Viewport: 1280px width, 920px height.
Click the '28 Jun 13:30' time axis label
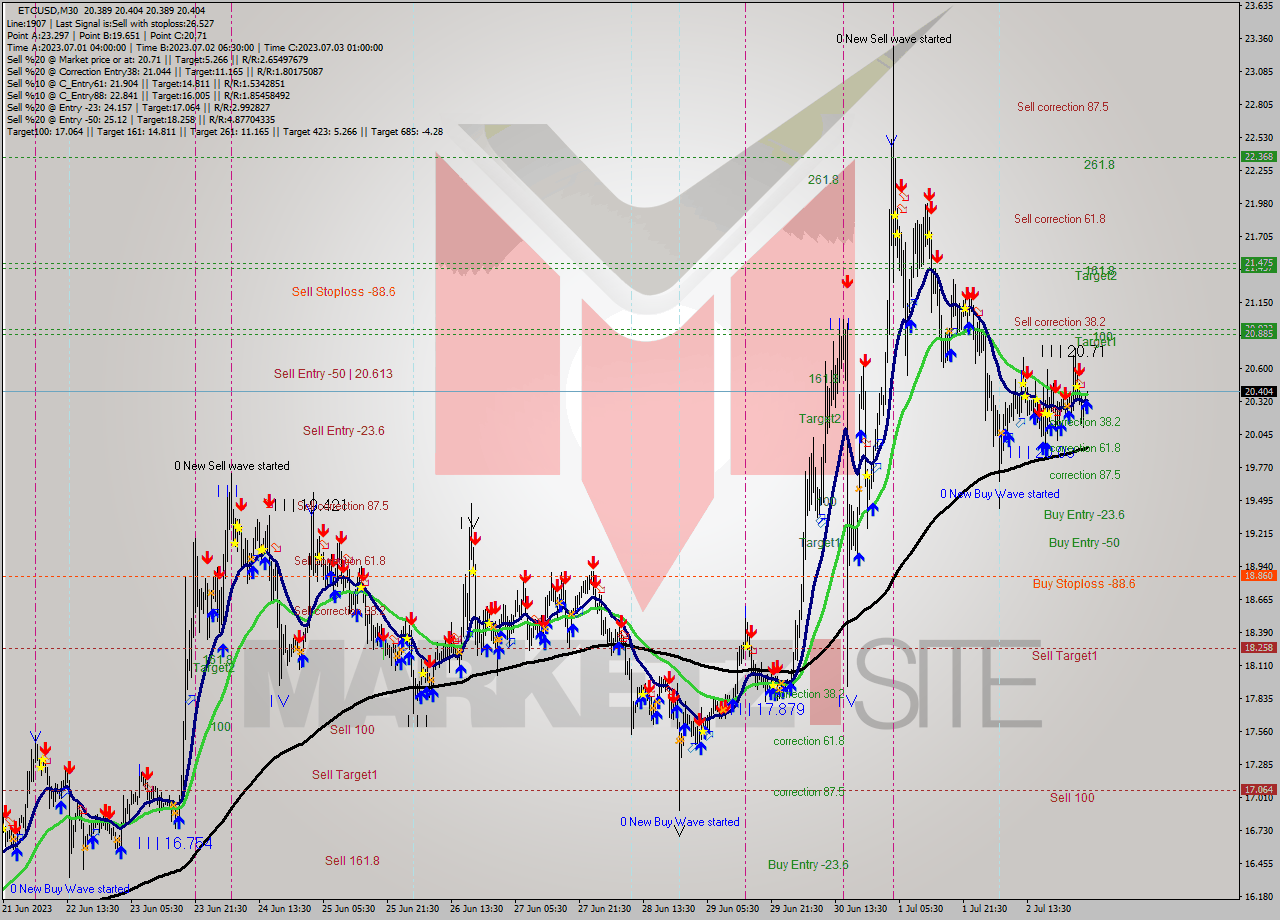(x=670, y=909)
